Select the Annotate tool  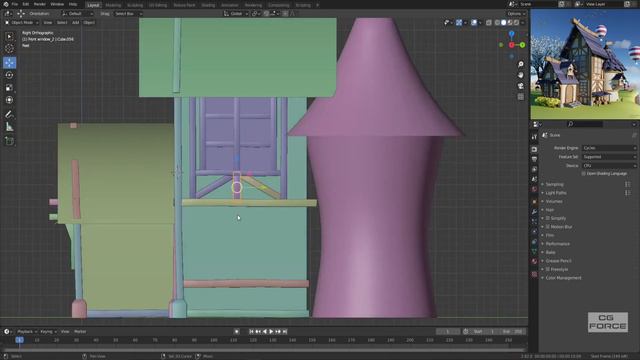click(9, 114)
